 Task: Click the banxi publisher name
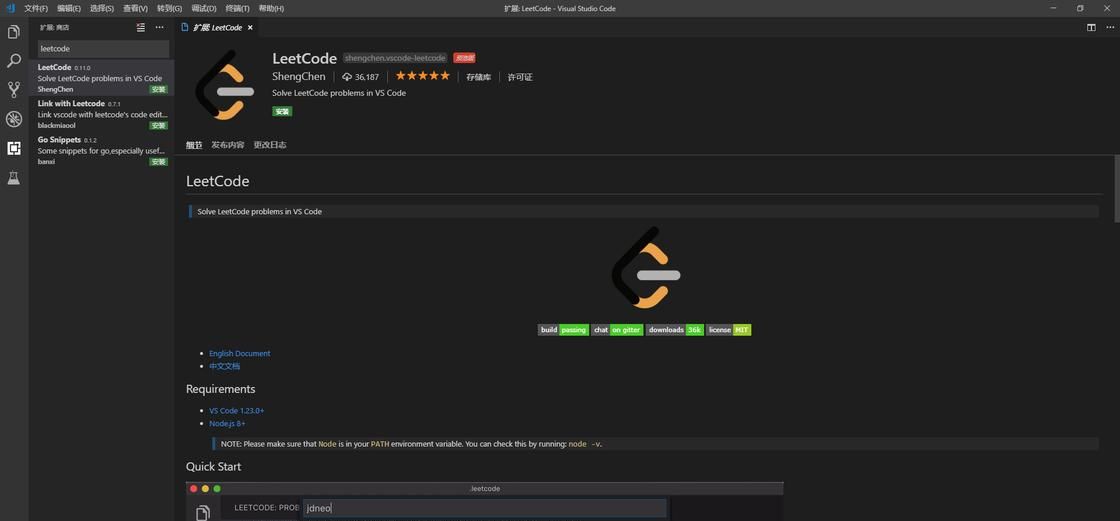pyautogui.click(x=46, y=162)
